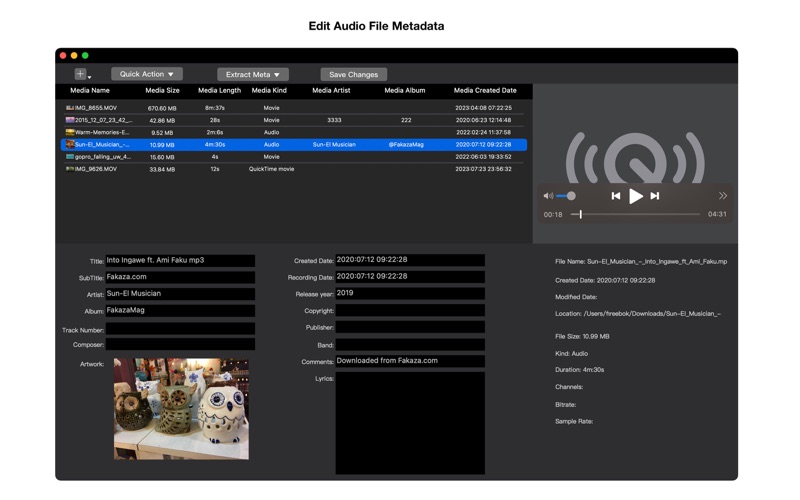Click the Album input field
800x500 pixels.
(180, 311)
